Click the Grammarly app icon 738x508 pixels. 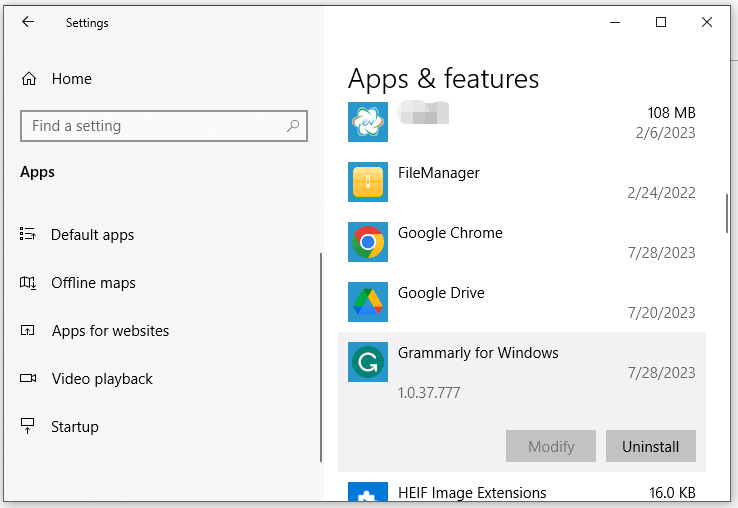point(368,362)
